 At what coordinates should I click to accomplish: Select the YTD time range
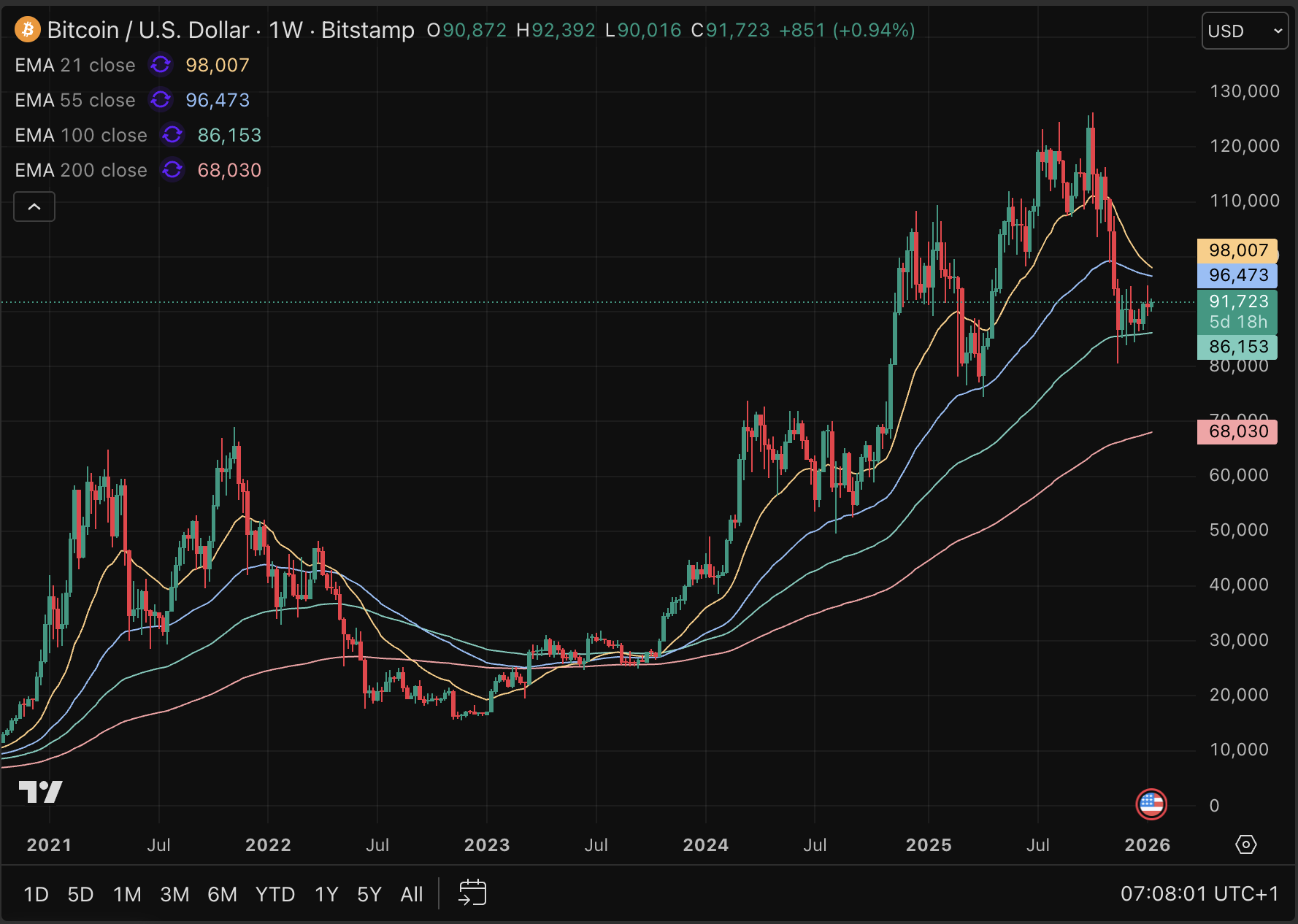(274, 894)
